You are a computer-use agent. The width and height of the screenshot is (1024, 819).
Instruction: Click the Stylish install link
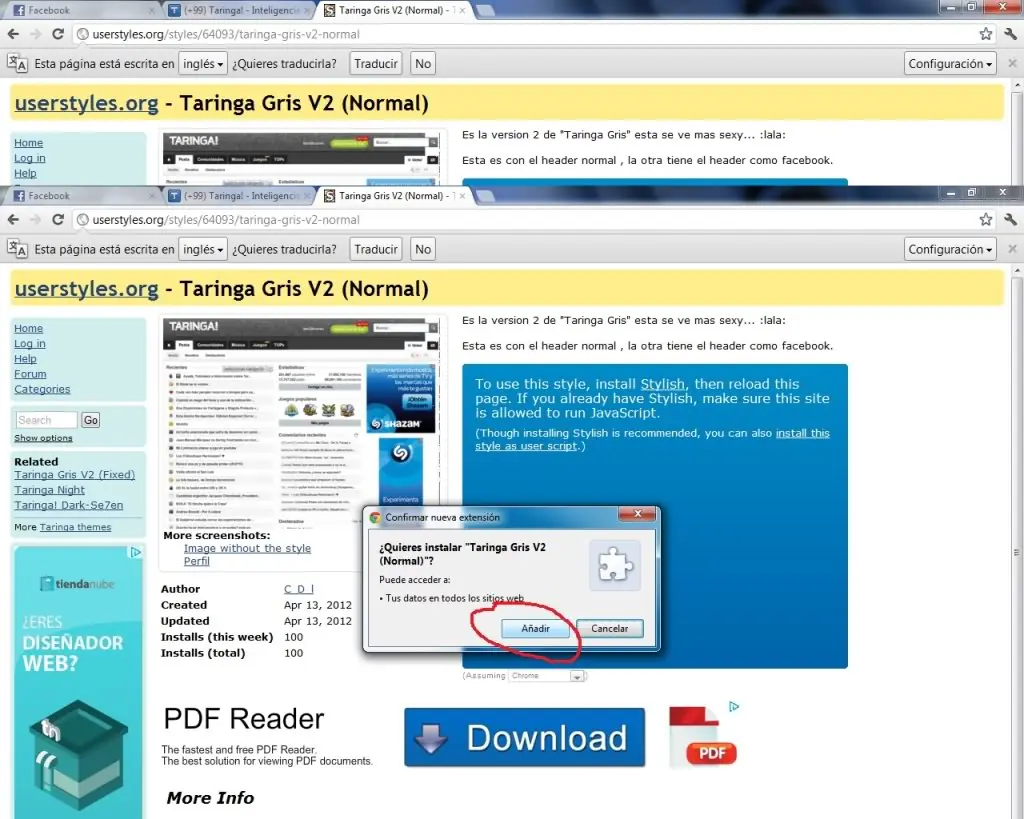coord(662,384)
